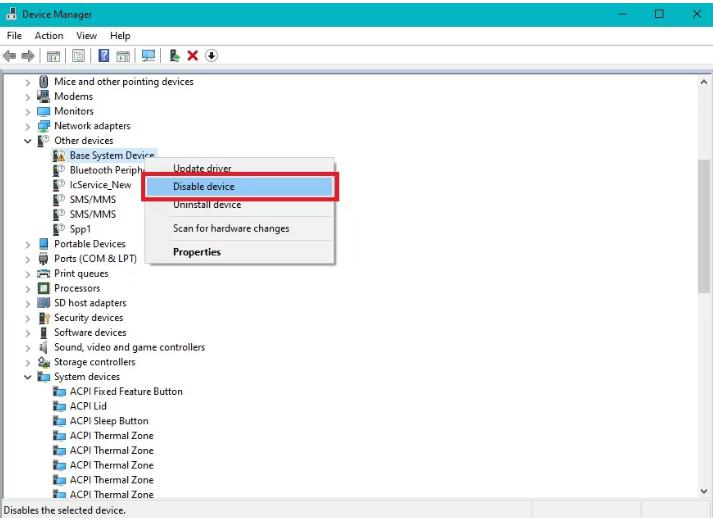The image size is (713, 518).
Task: Open the View menu
Action: coord(86,35)
